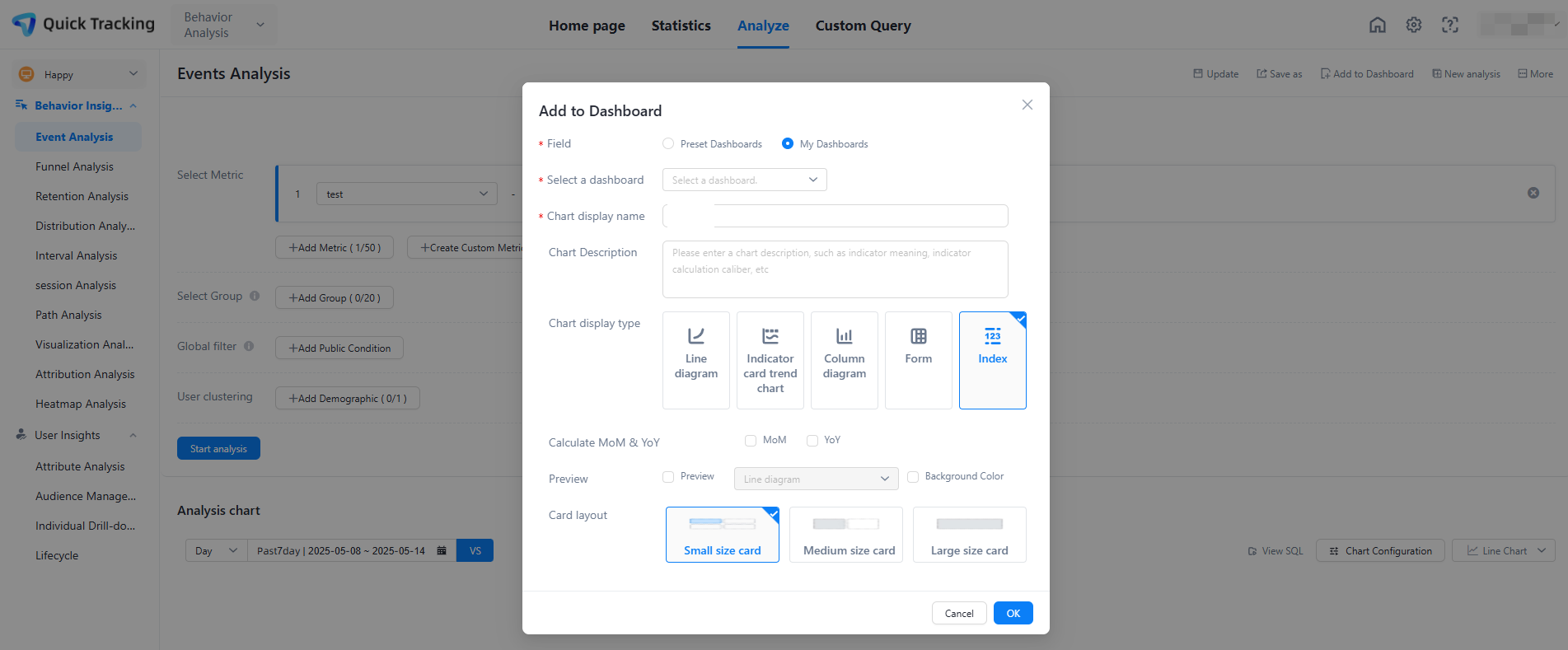Open the date range calendar icon
1568x650 pixels.
[442, 550]
